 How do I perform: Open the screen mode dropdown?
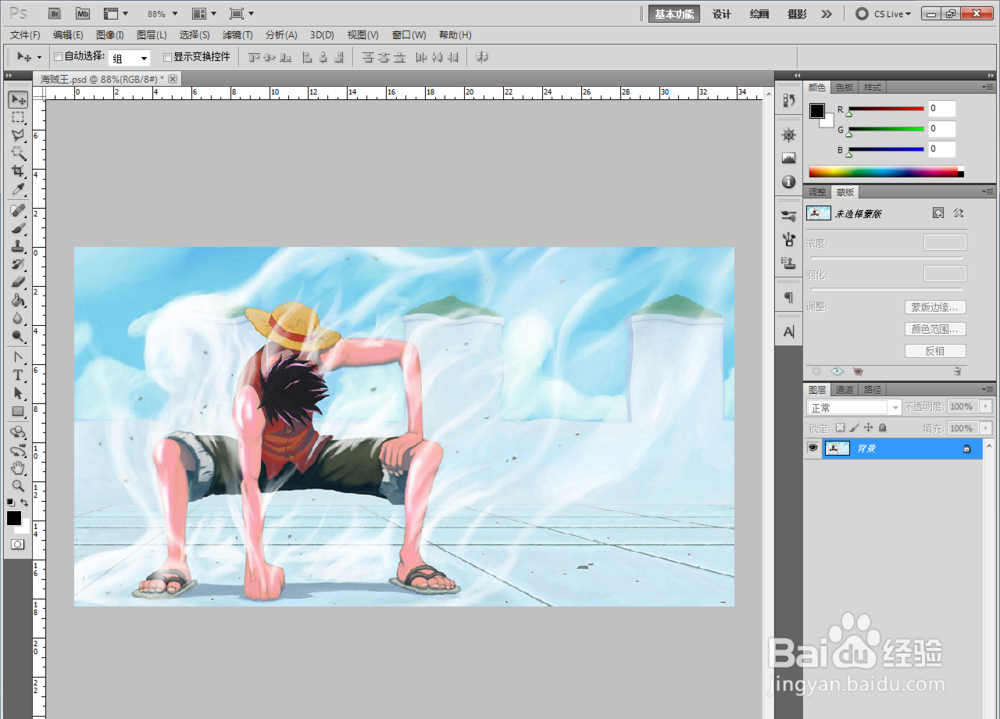pyautogui.click(x=242, y=13)
